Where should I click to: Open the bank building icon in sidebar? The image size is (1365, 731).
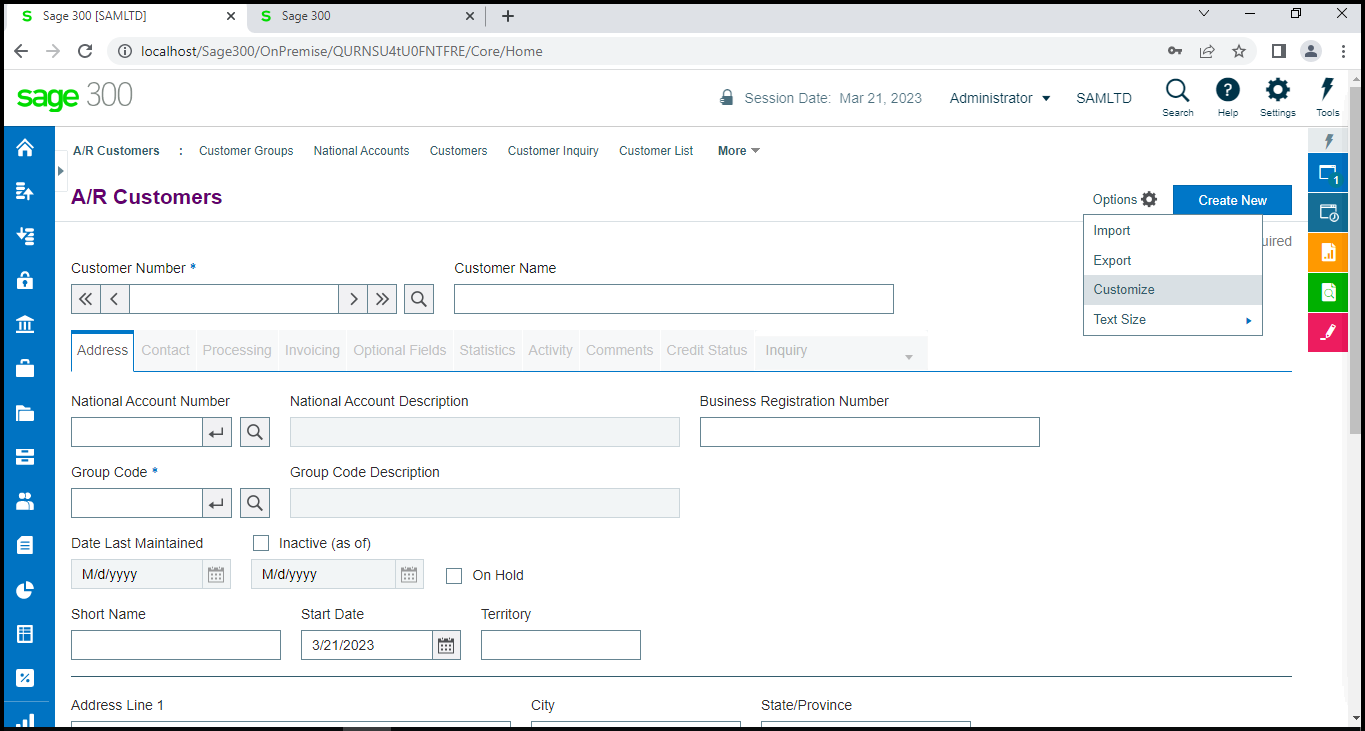(x=25, y=324)
